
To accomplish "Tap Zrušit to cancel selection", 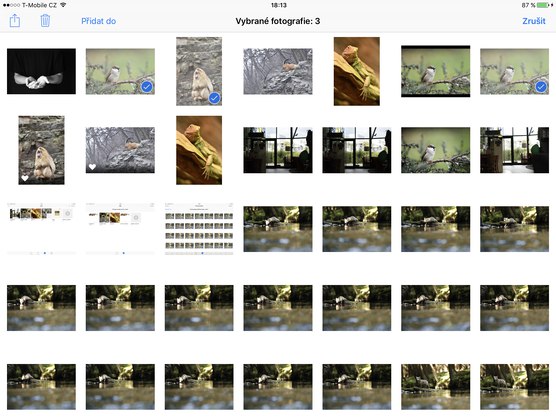I will point(534,21).
